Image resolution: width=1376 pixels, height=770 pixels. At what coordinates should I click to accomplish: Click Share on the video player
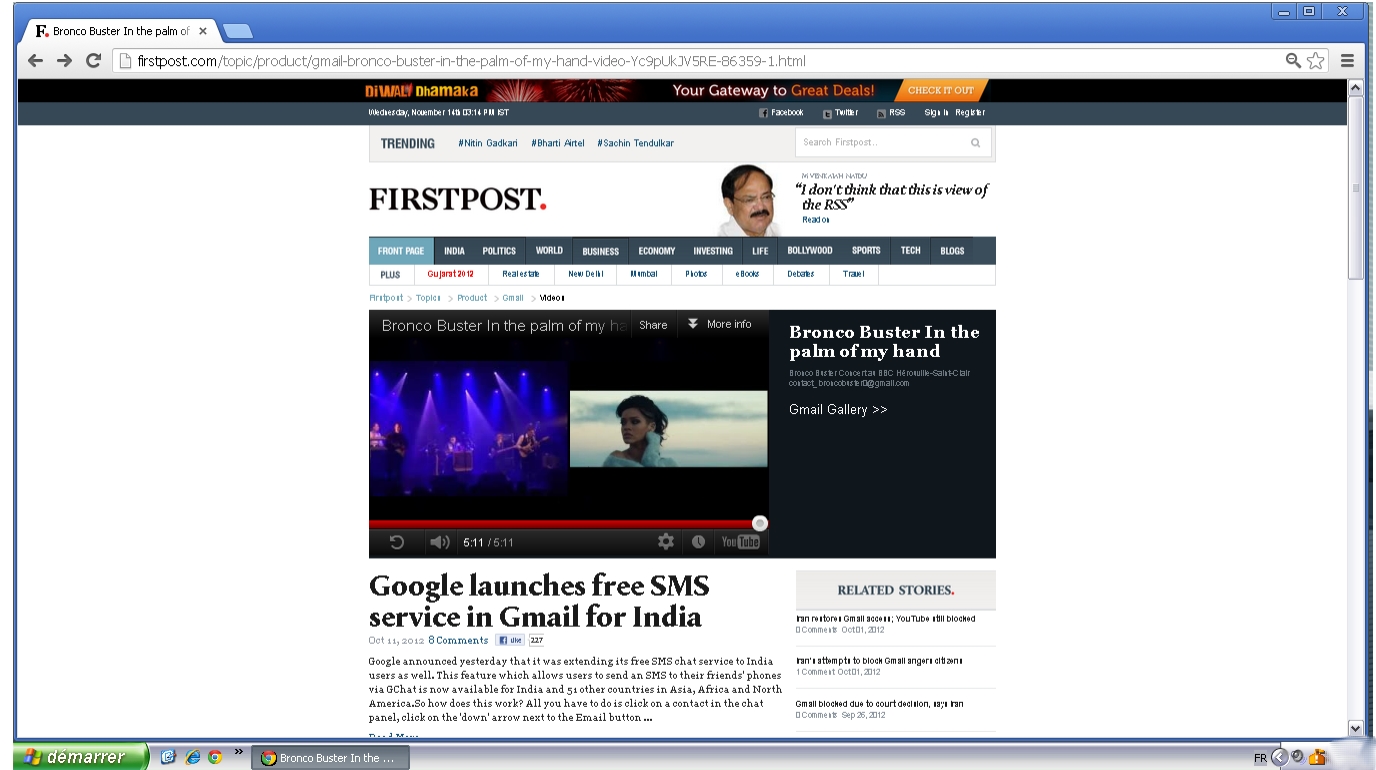tap(653, 325)
